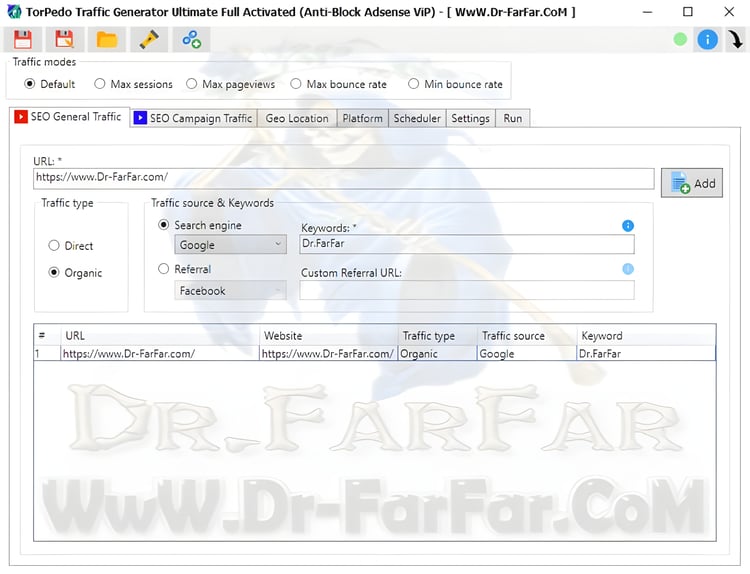Open the Platform tab
The image size is (750, 574).
tap(363, 118)
